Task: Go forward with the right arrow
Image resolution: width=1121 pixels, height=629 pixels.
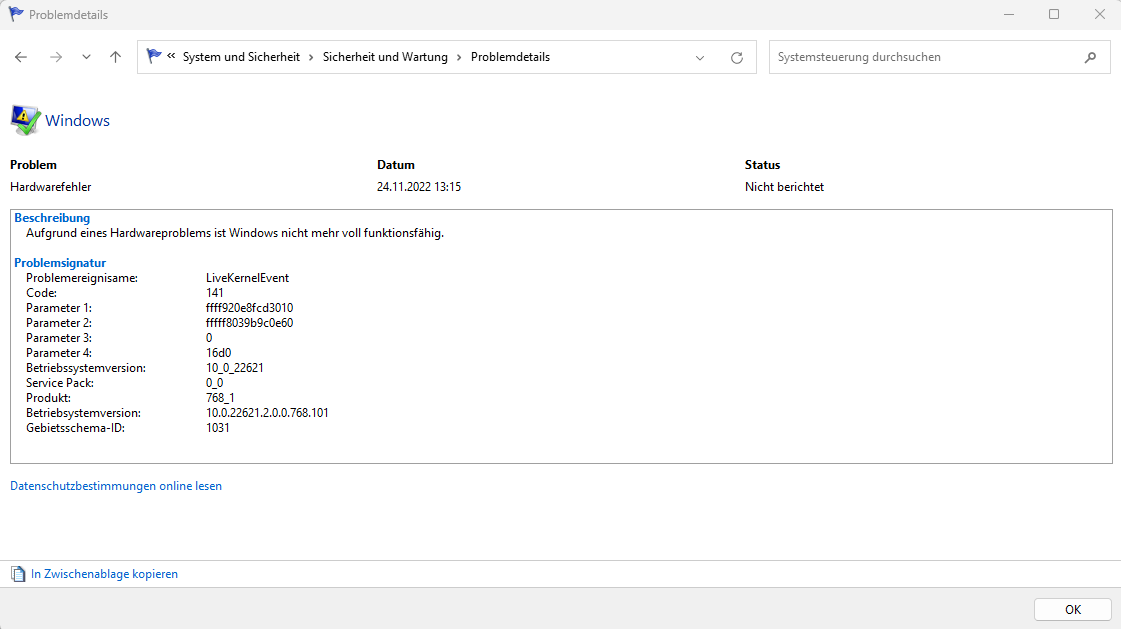Action: coord(56,57)
